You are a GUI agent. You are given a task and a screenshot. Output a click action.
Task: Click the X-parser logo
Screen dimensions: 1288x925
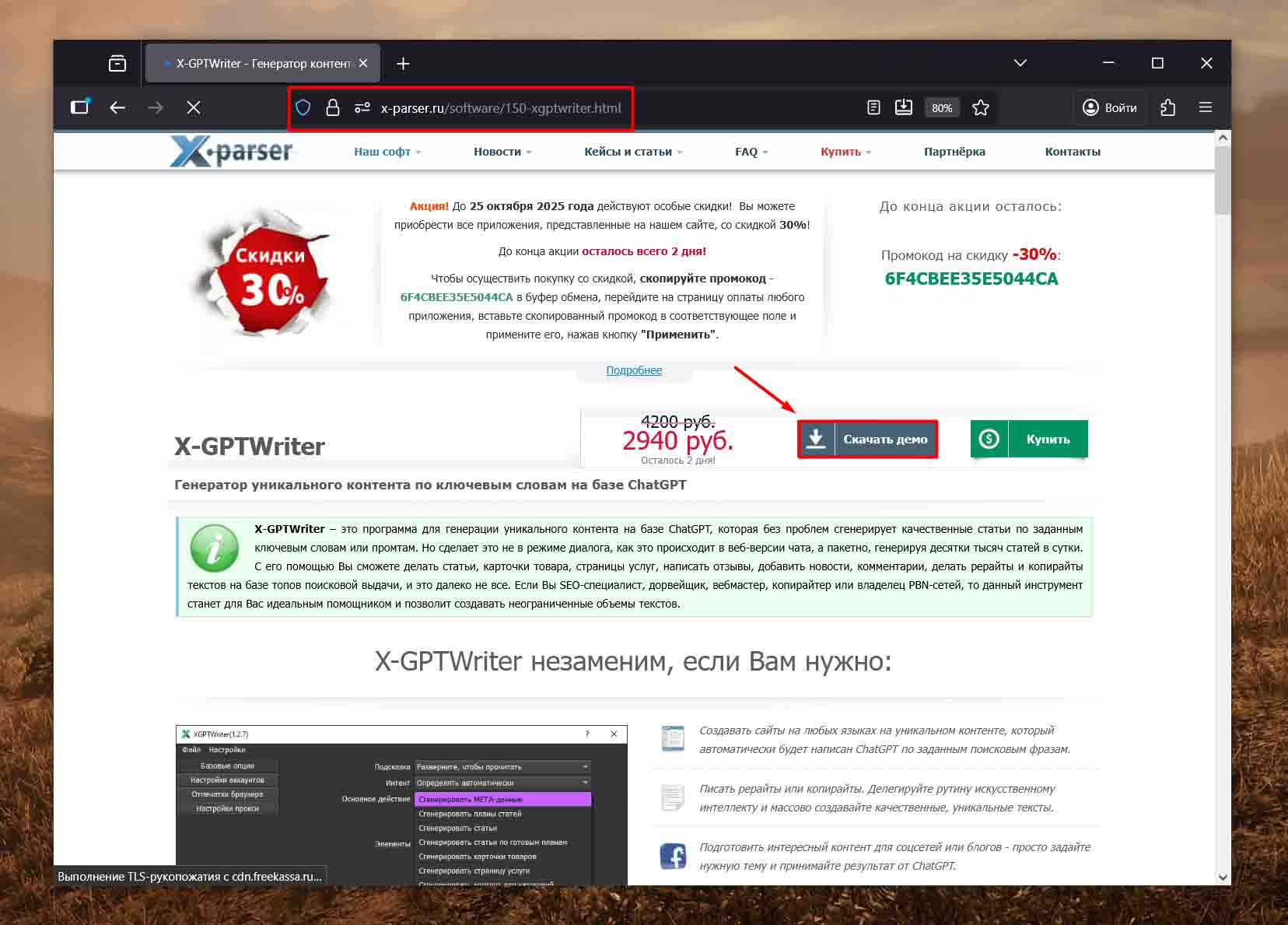[x=232, y=151]
